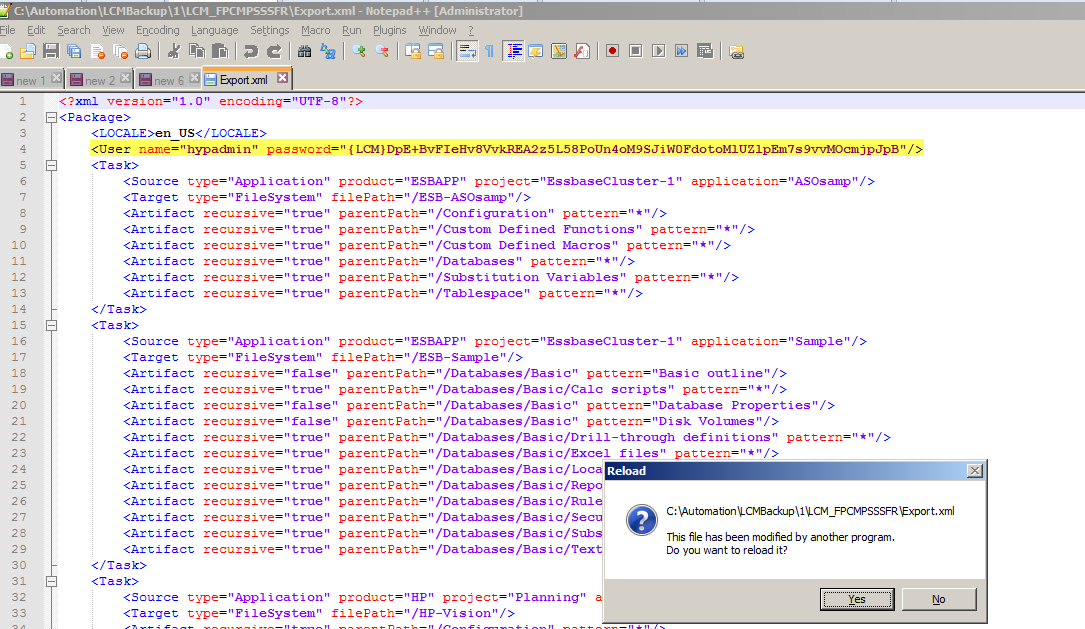This screenshot has height=629, width=1085.
Task: Click the Redo arrow icon
Action: (274, 52)
